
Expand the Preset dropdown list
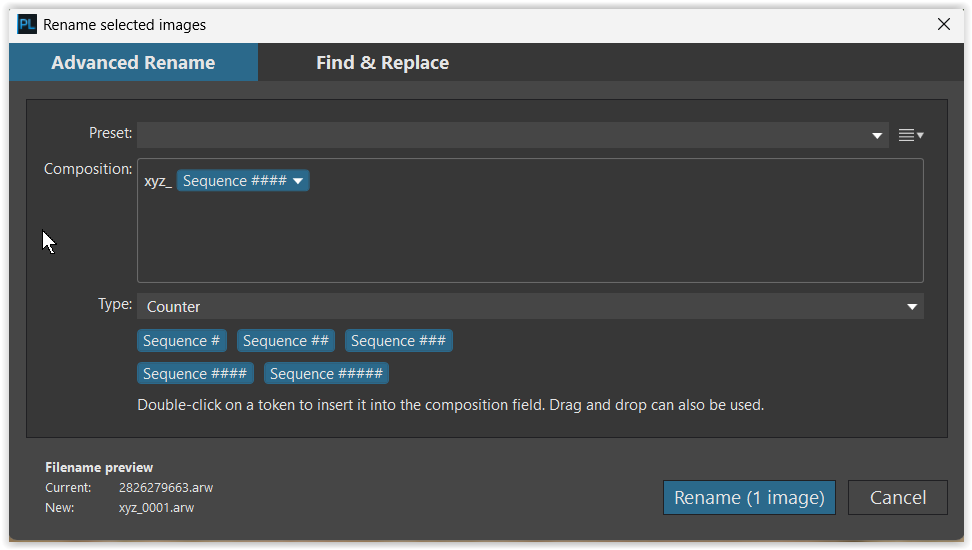[877, 135]
